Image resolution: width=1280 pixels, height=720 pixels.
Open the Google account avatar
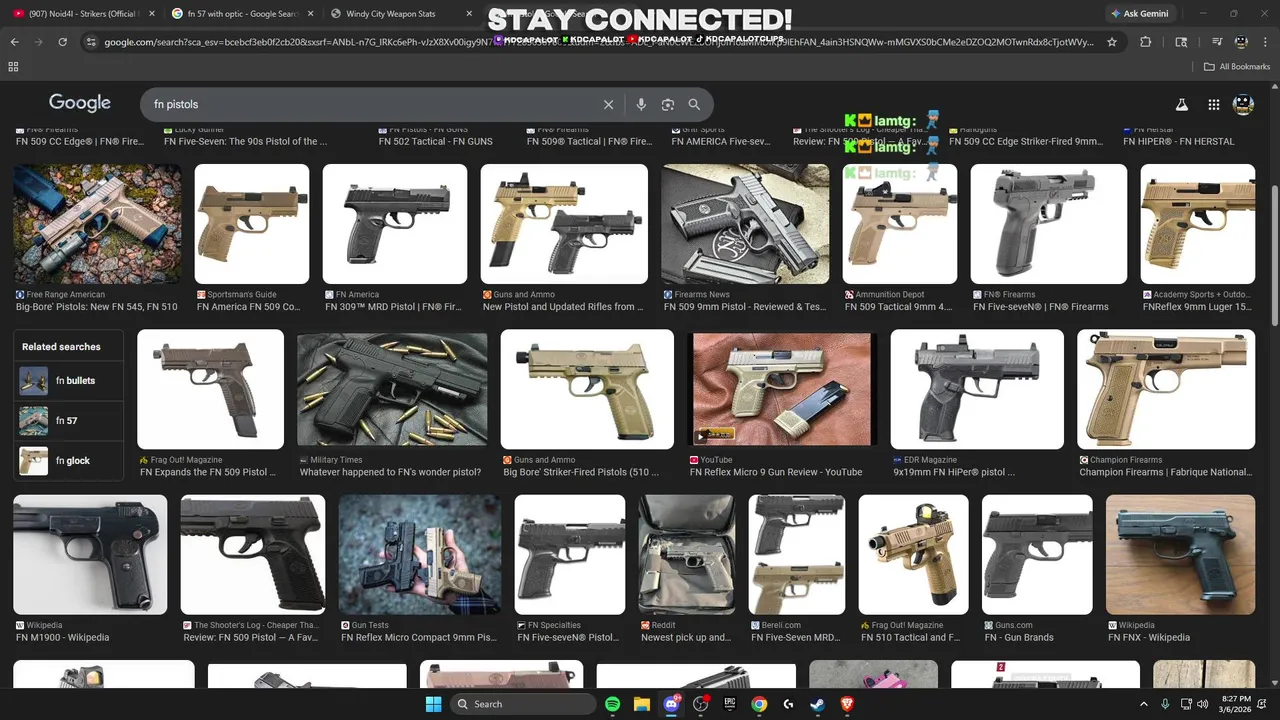coord(1243,104)
